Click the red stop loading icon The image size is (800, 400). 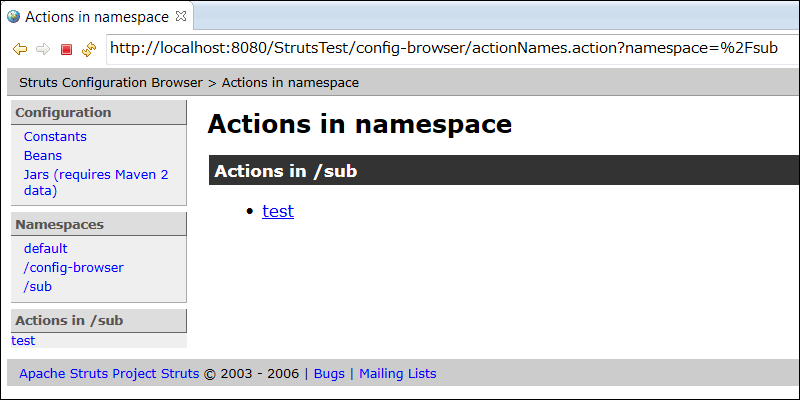click(66, 49)
